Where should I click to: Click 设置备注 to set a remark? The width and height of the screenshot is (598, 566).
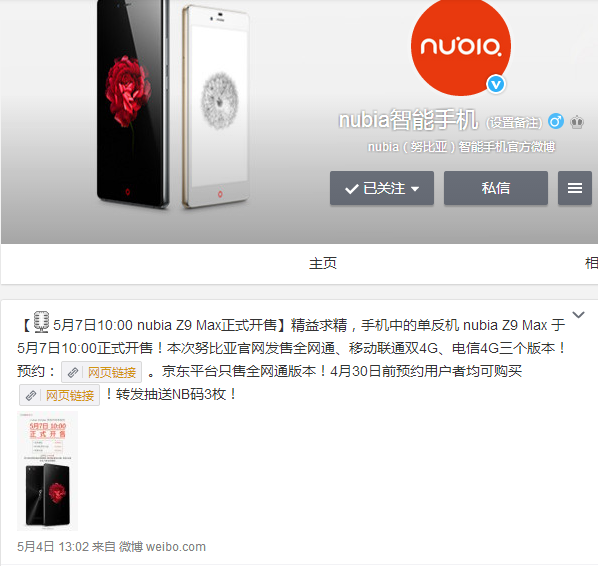514,123
